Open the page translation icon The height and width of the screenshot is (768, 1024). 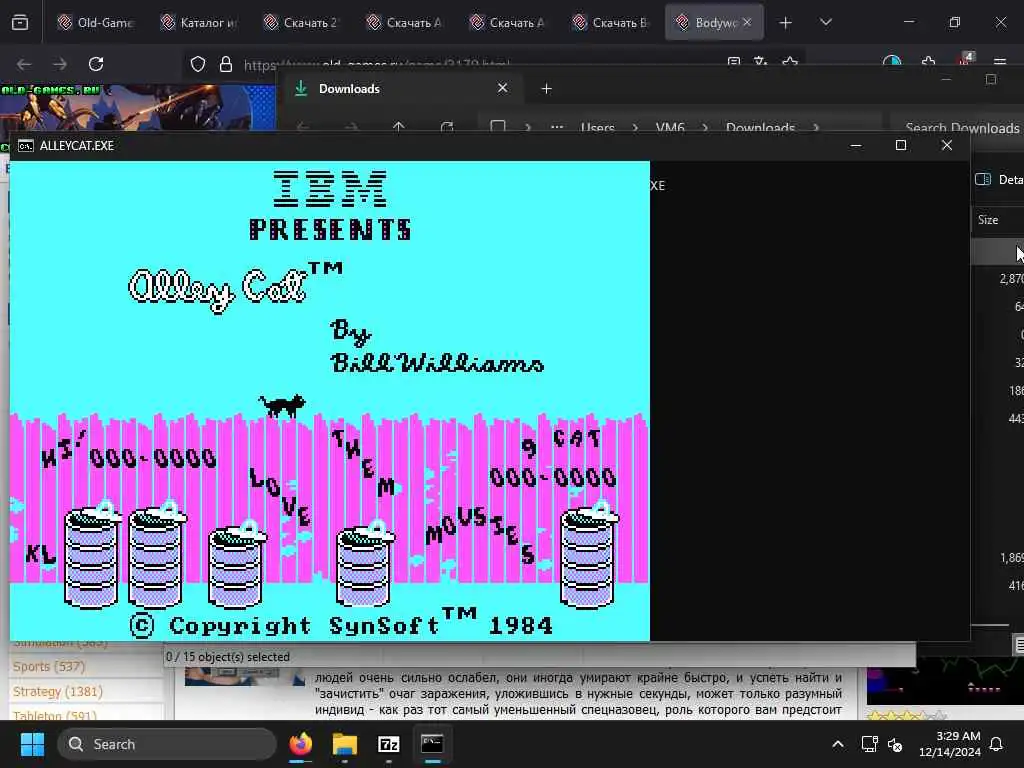coord(761,62)
